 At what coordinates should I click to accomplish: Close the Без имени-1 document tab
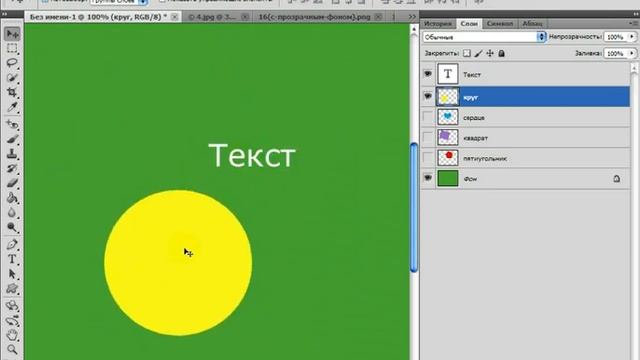coord(175,17)
